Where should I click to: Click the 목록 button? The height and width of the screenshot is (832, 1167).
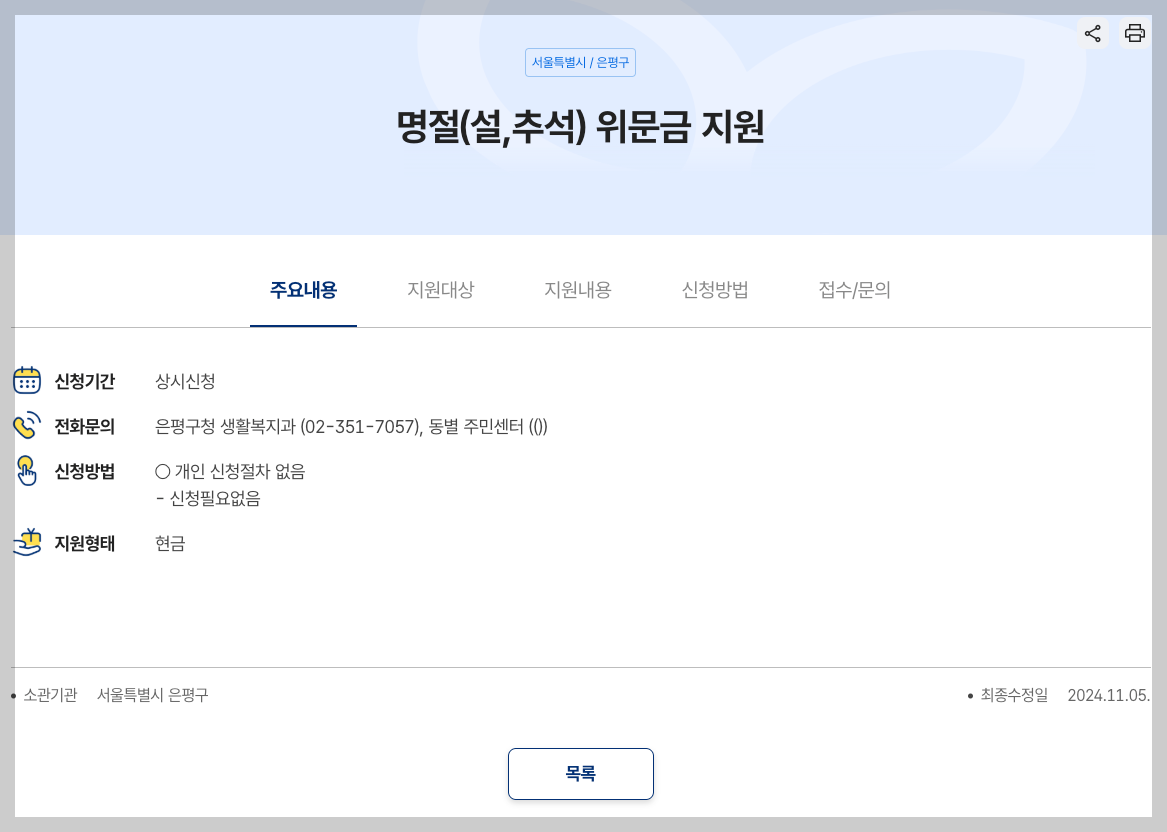pos(581,773)
